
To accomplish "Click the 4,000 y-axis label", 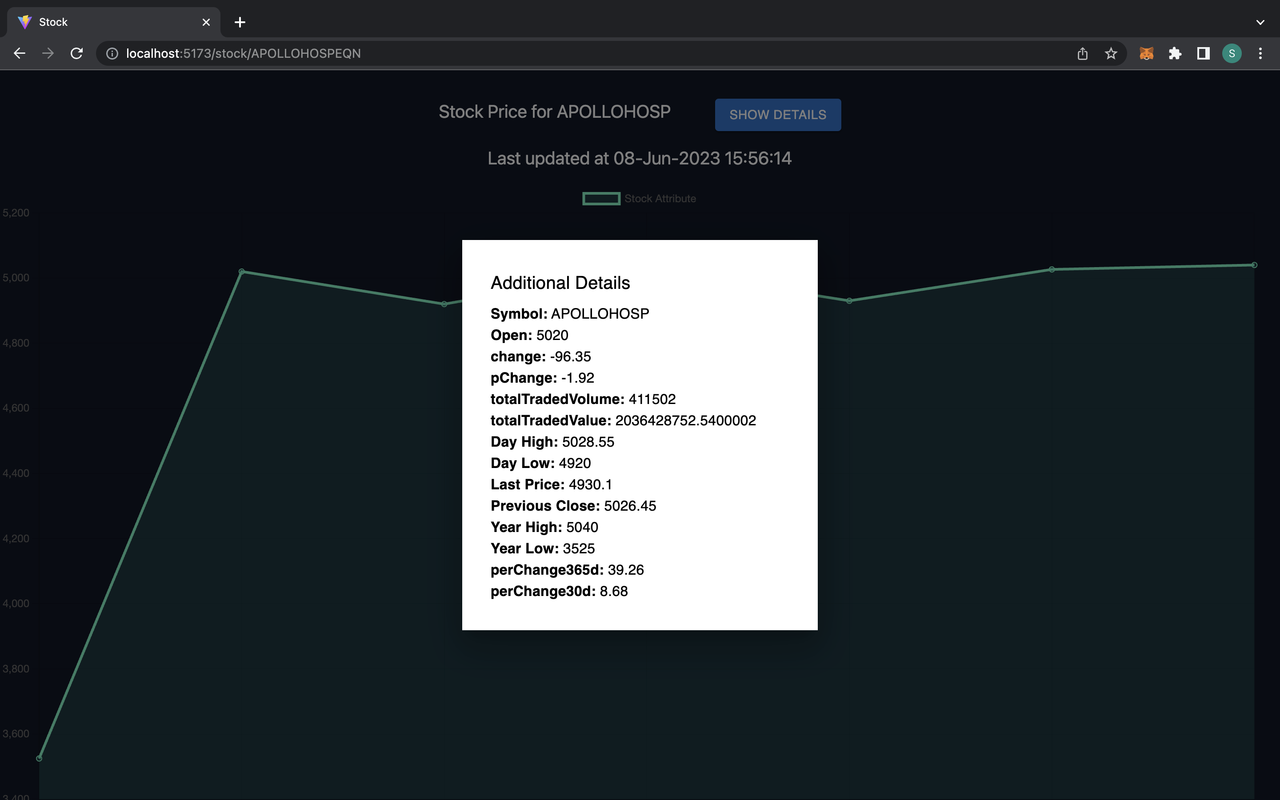I will (x=16, y=604).
